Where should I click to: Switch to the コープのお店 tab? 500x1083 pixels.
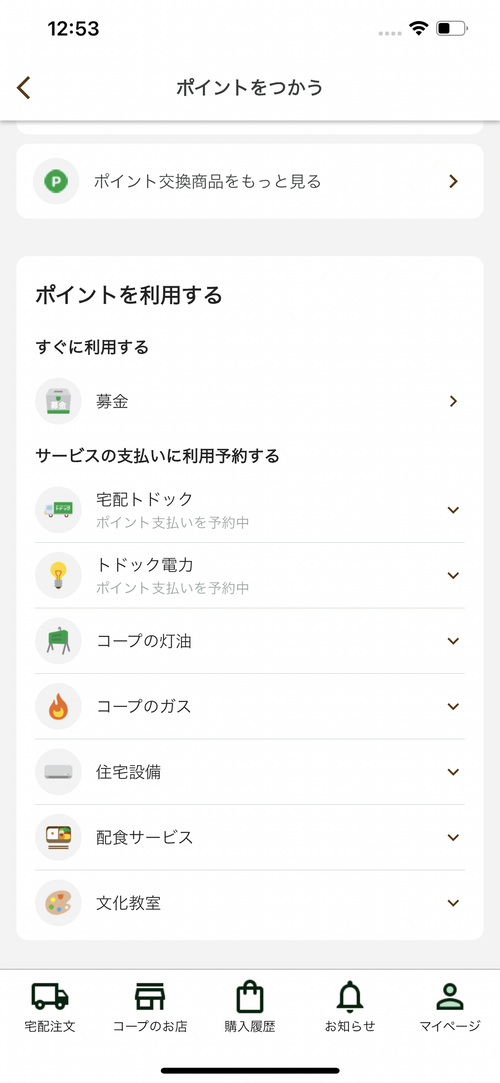point(150,1007)
